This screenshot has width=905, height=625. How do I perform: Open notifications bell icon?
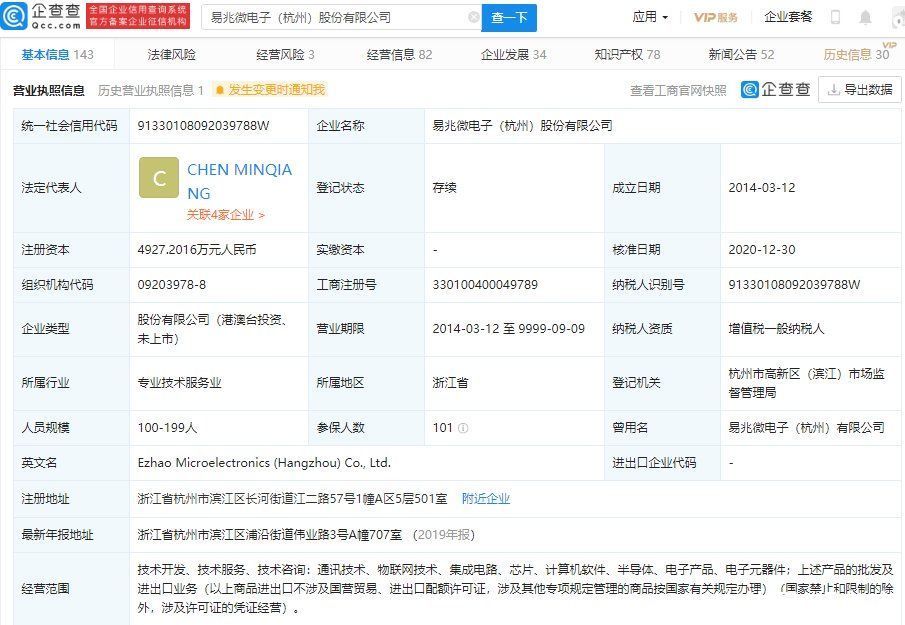tap(865, 17)
